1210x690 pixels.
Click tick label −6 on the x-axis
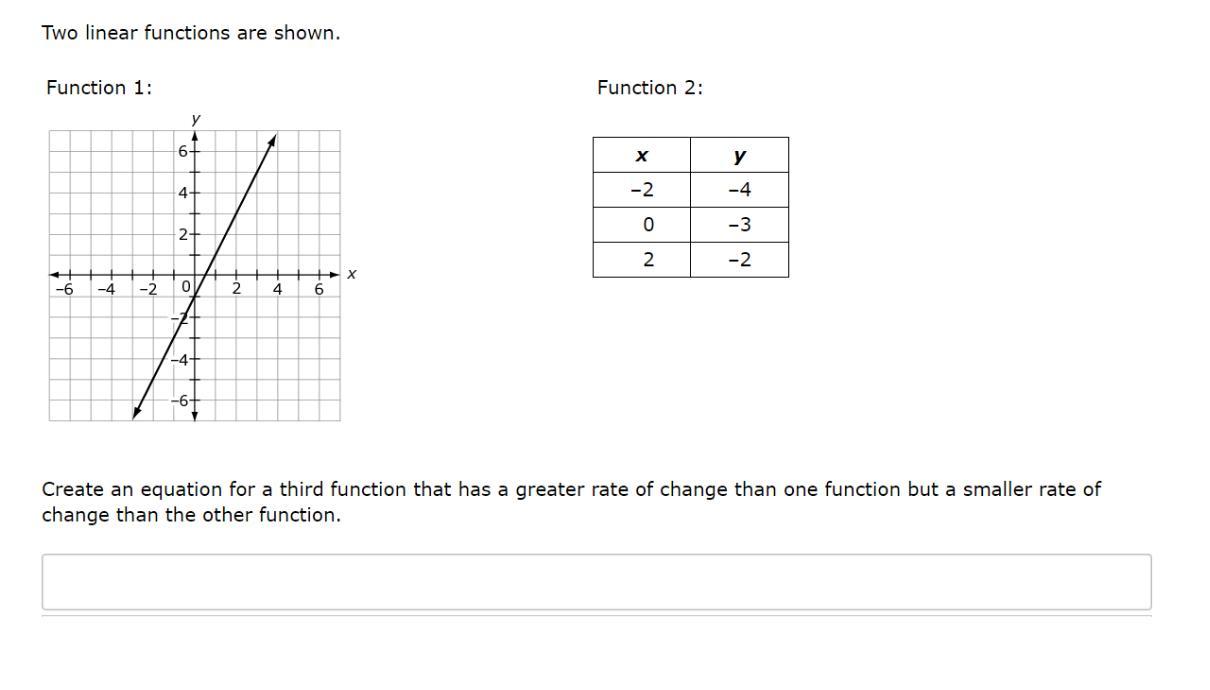(x=65, y=289)
